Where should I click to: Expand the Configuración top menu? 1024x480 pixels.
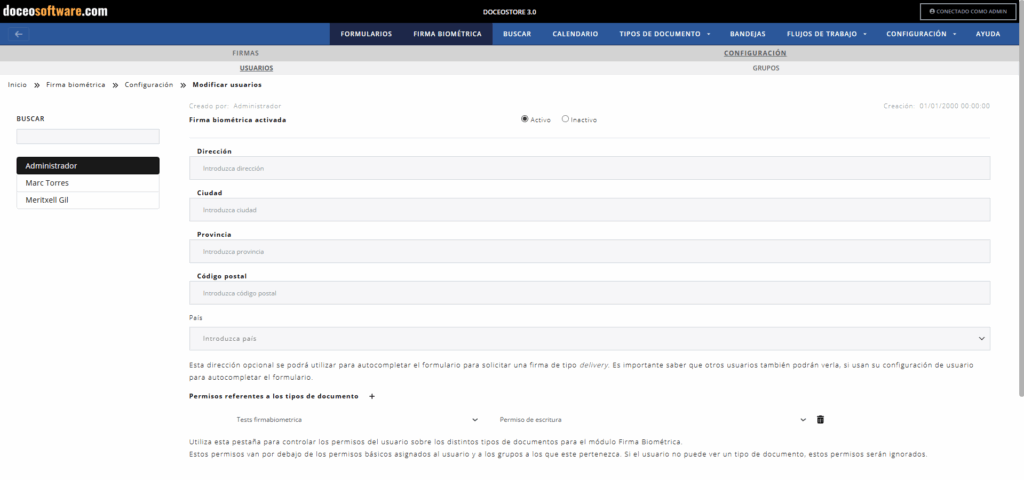click(x=921, y=34)
